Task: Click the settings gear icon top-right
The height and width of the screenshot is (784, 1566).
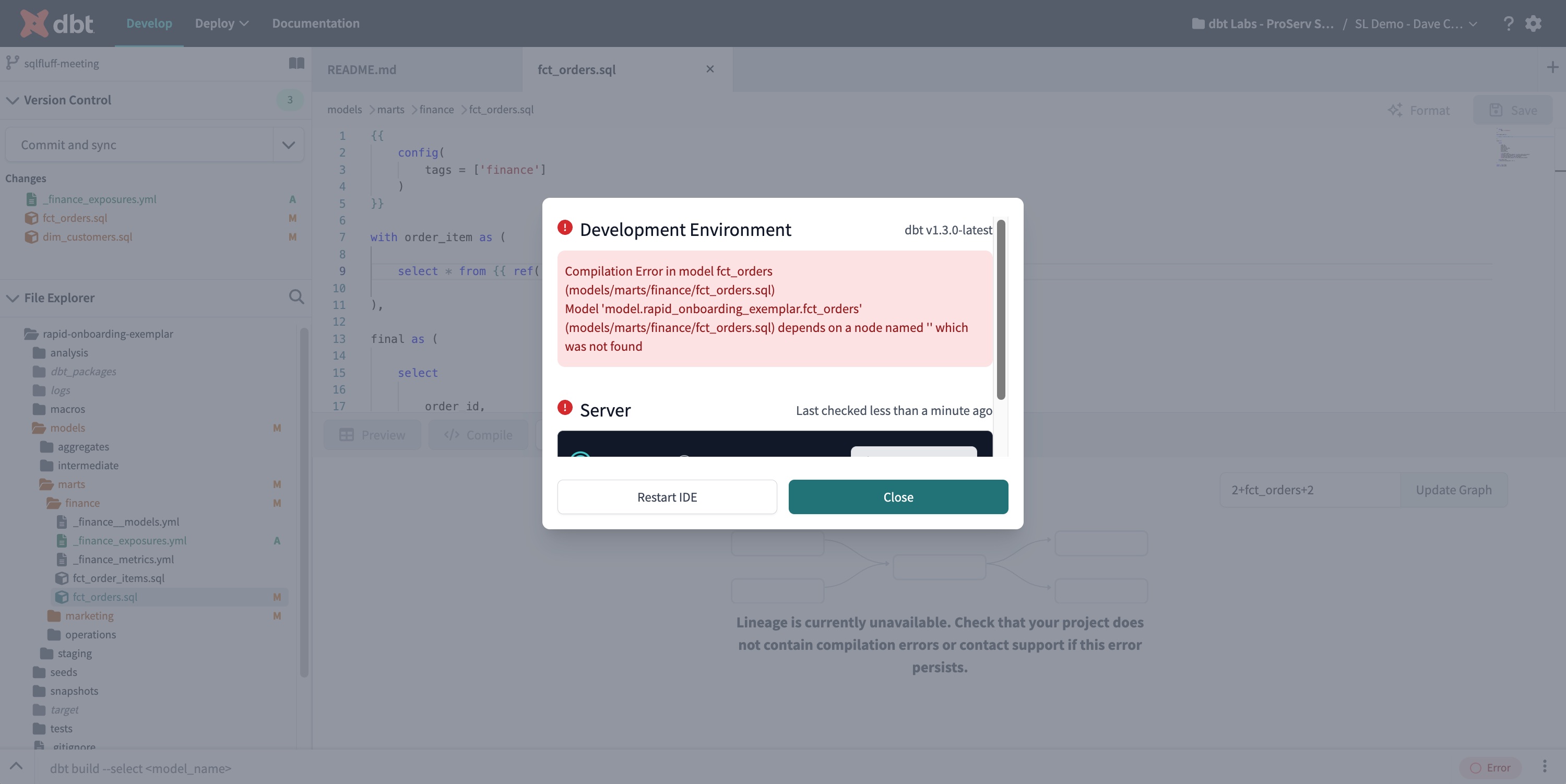Action: (1533, 23)
